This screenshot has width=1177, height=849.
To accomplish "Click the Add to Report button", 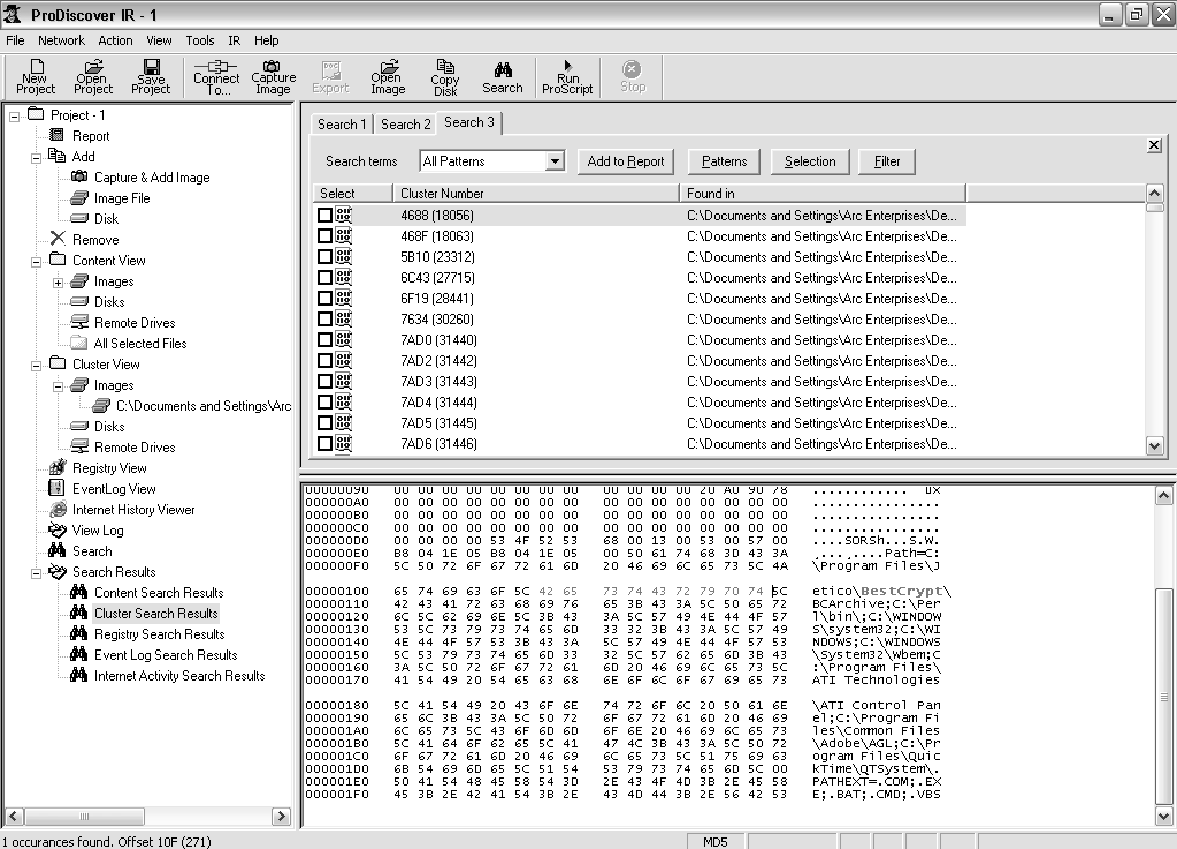I will [x=626, y=161].
